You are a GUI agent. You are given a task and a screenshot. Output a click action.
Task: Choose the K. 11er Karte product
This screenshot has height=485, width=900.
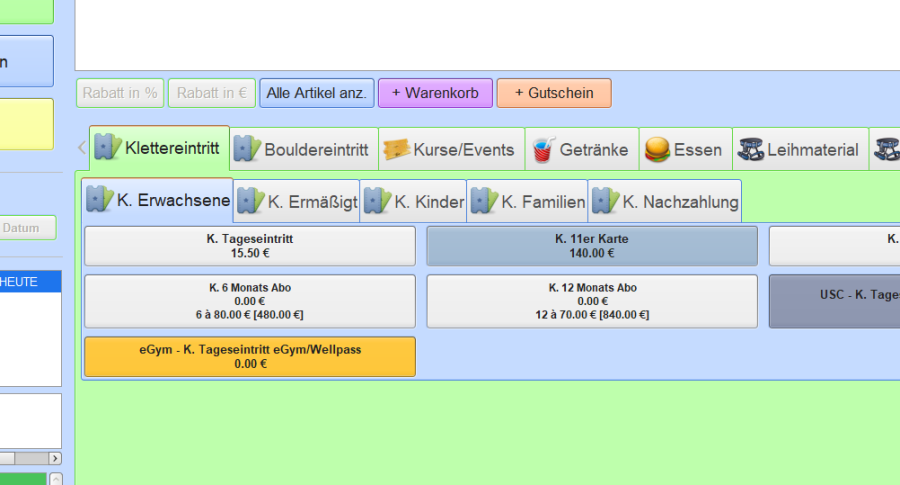592,246
